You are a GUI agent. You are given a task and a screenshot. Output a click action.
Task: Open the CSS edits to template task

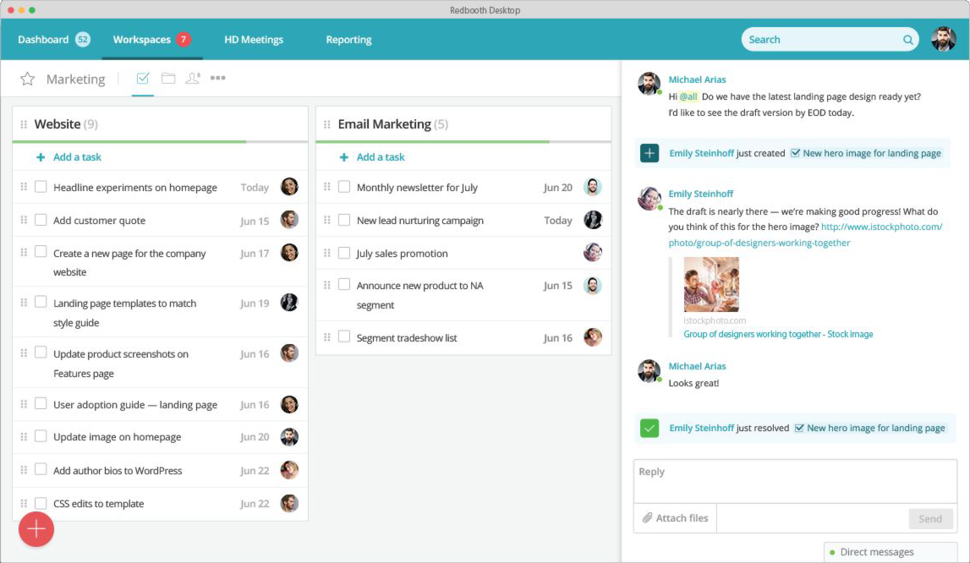[98, 504]
